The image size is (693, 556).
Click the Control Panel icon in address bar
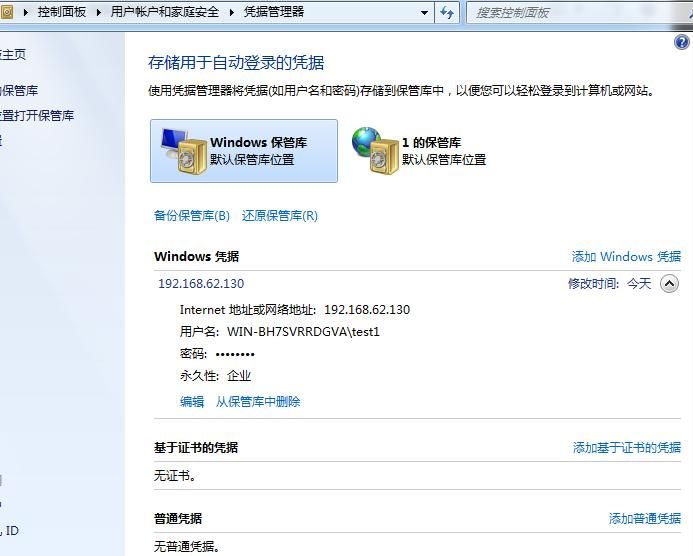[7, 12]
